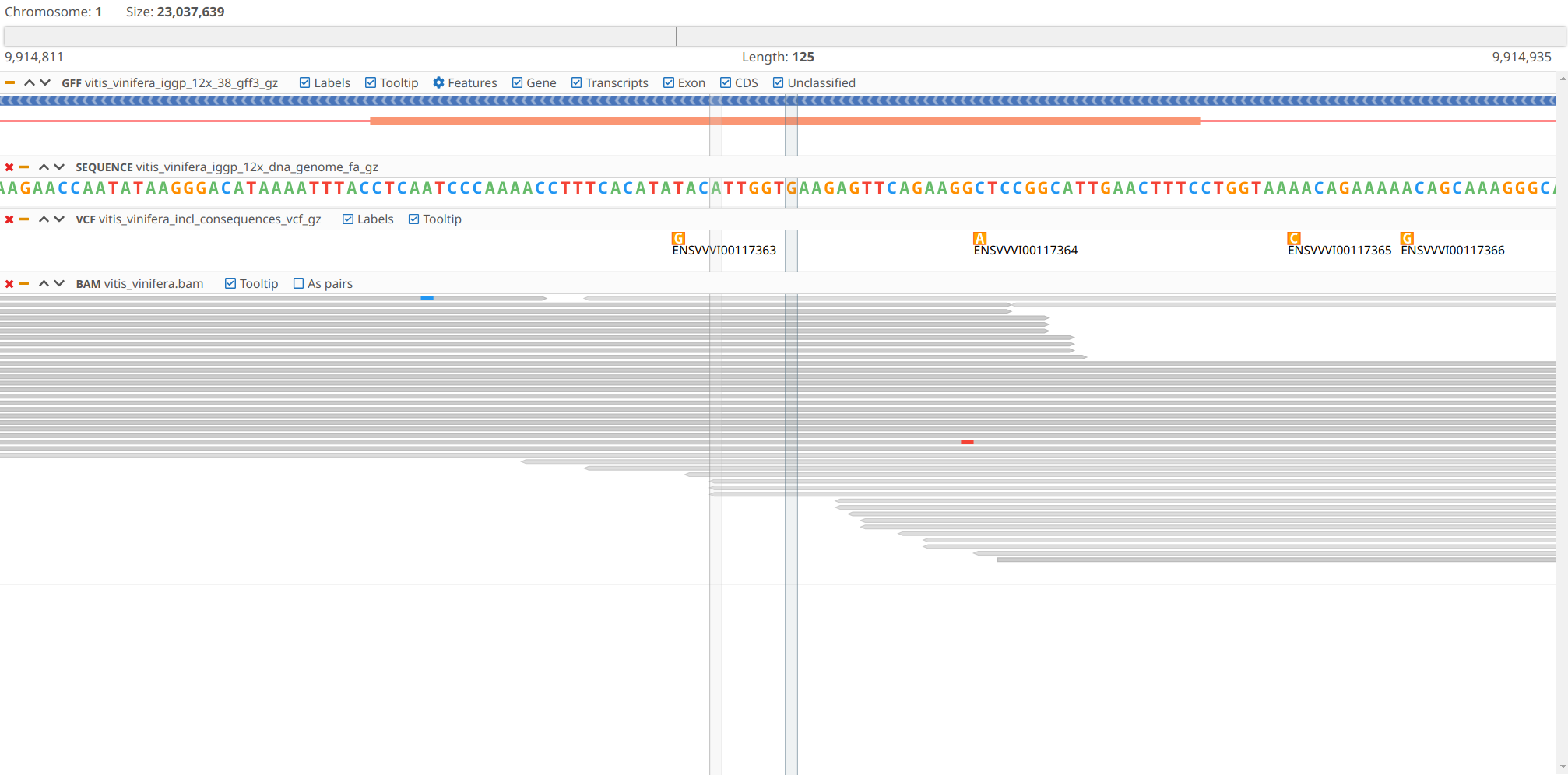Viewport: 1568px width, 775px height.
Task: Click variant G marker ENSVVVI00117363
Action: (678, 238)
